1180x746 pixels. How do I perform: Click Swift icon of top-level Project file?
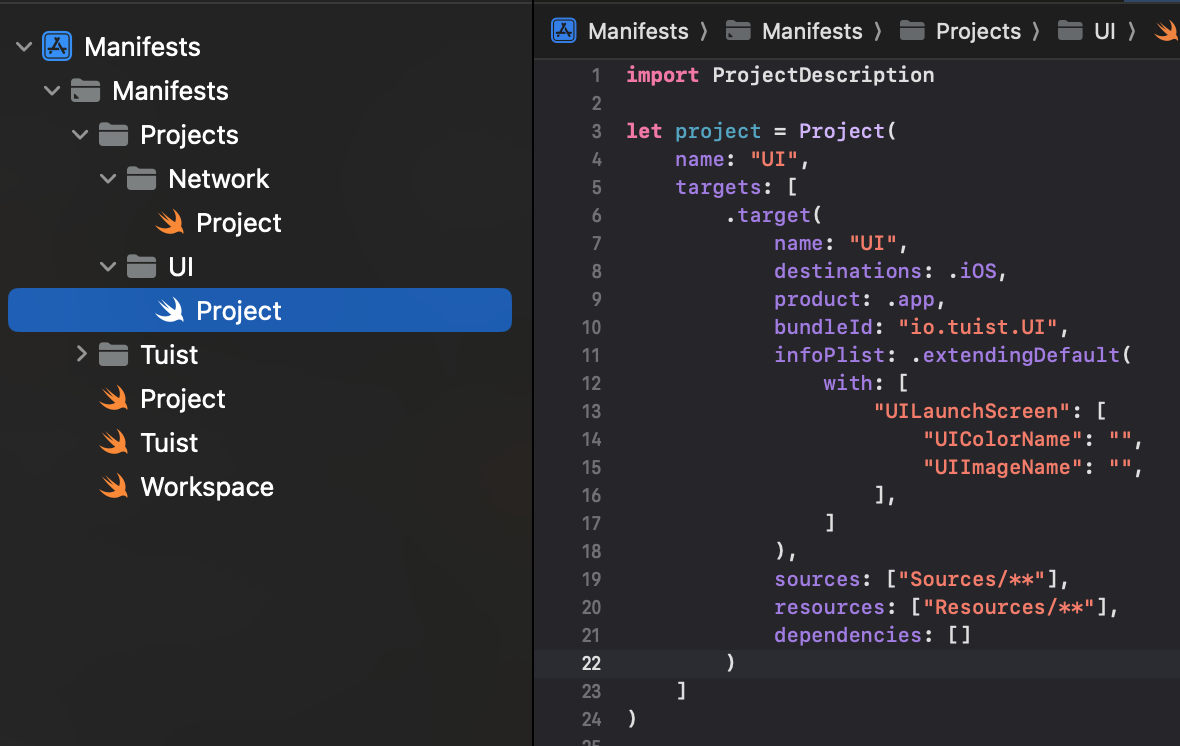tap(114, 398)
